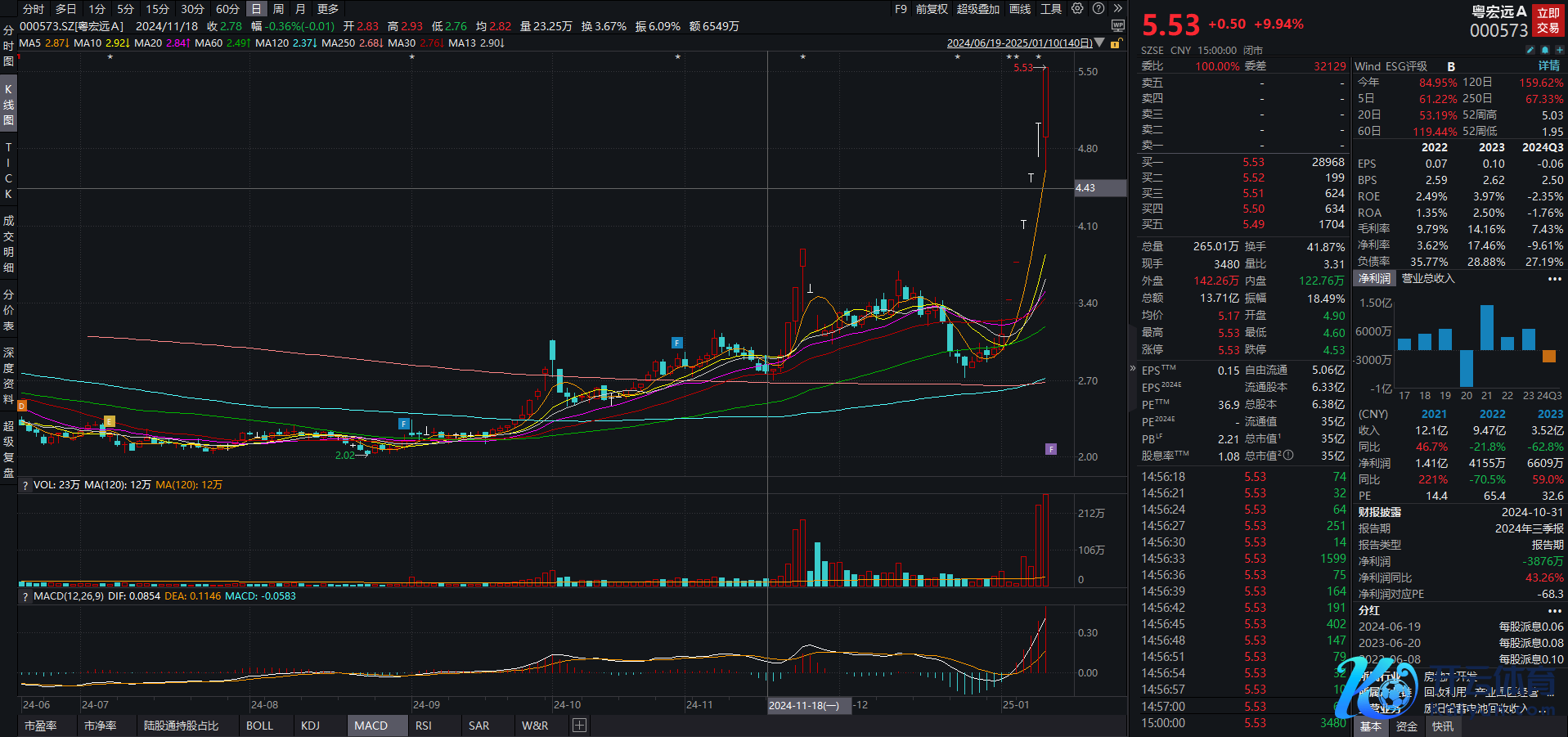Switch to the 营业总收入 tab

[1428, 279]
